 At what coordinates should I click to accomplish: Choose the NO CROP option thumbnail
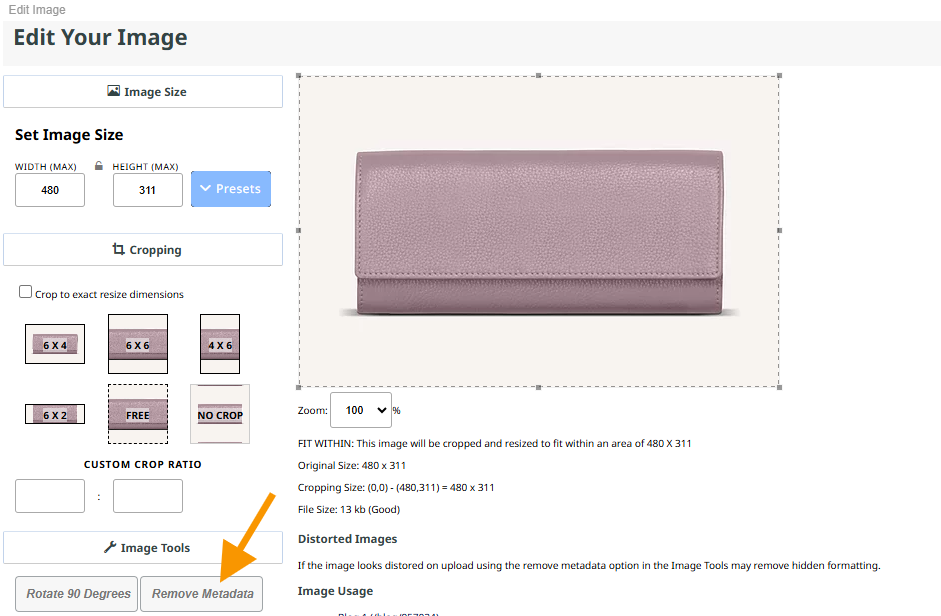[x=220, y=414]
